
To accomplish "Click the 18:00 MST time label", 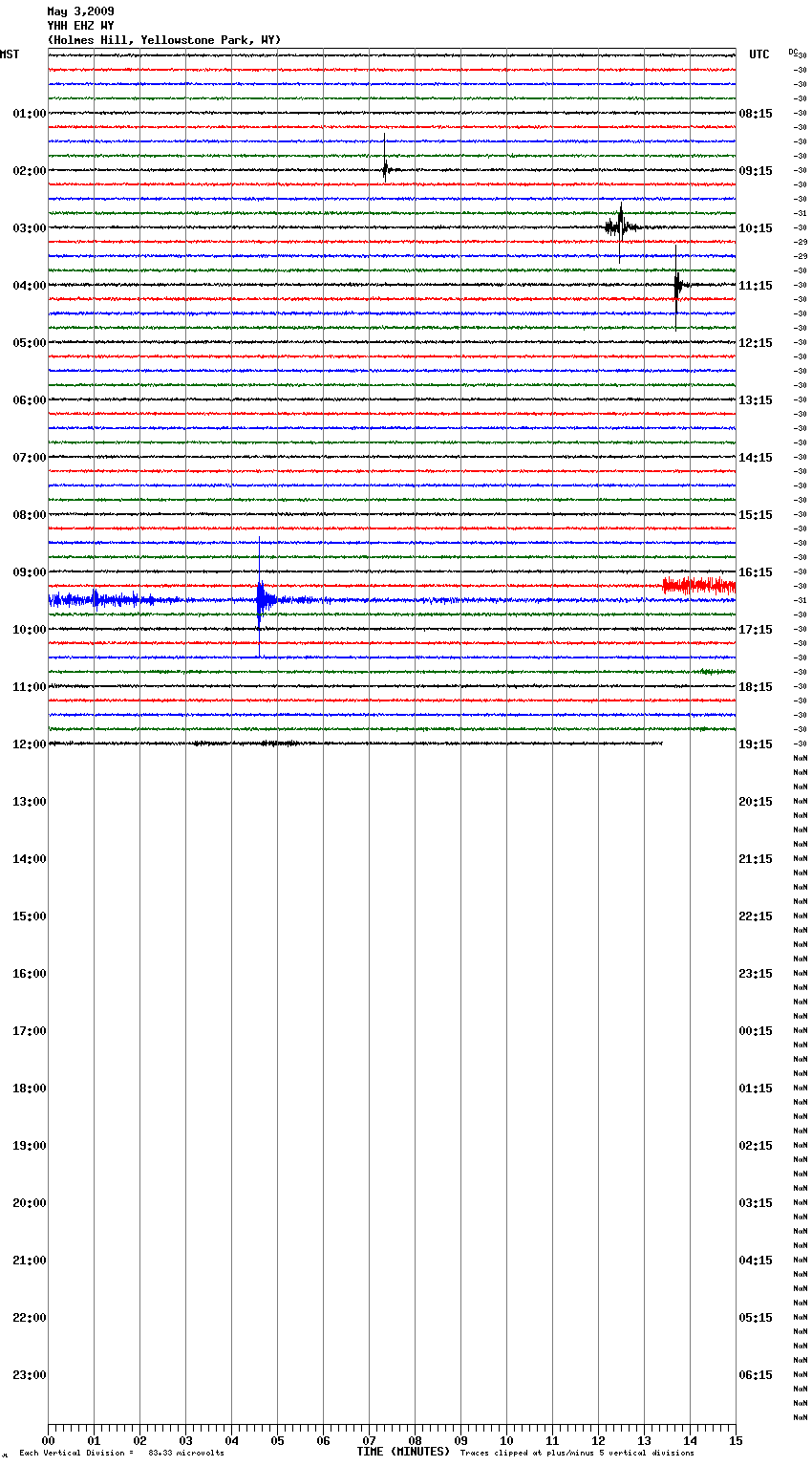I will [x=29, y=1089].
